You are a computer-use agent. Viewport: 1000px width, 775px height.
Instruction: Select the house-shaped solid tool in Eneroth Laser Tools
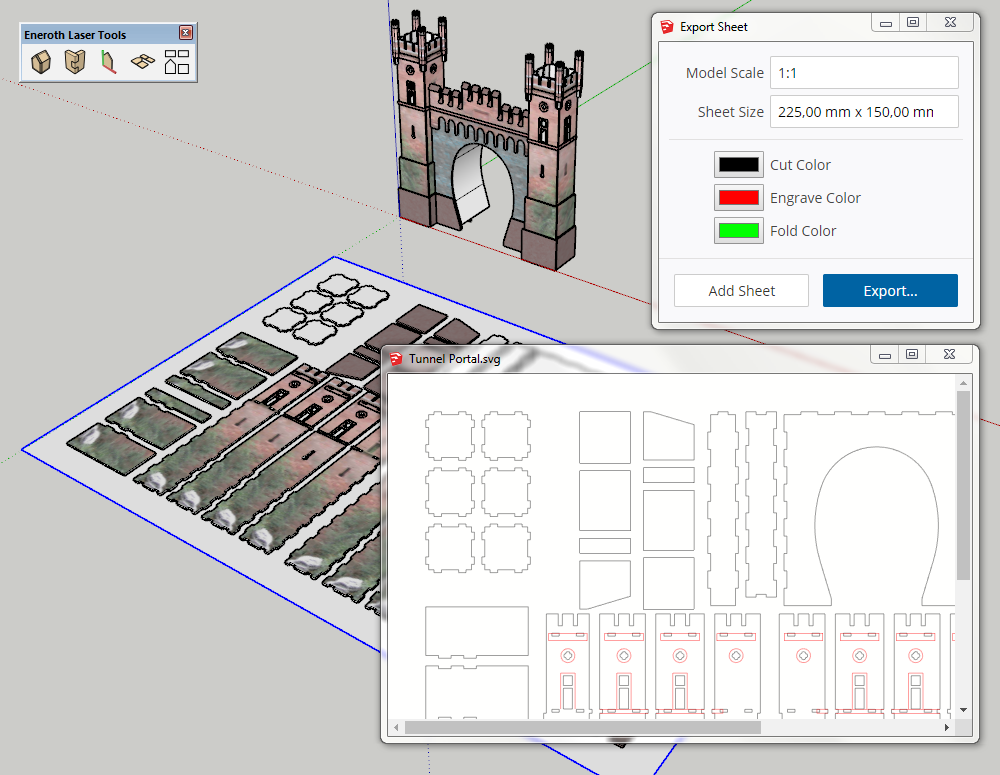(x=40, y=61)
